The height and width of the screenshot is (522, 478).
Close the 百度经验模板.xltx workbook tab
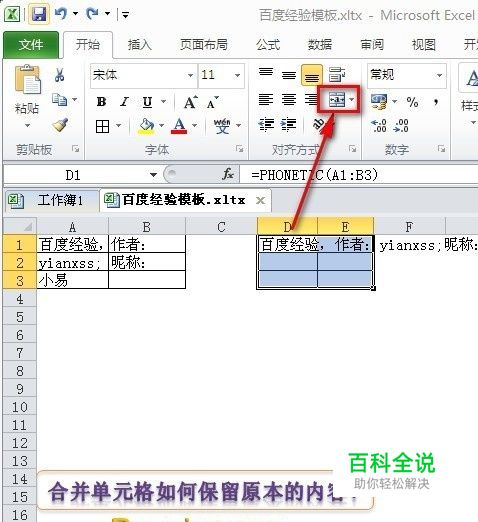[x=260, y=200]
